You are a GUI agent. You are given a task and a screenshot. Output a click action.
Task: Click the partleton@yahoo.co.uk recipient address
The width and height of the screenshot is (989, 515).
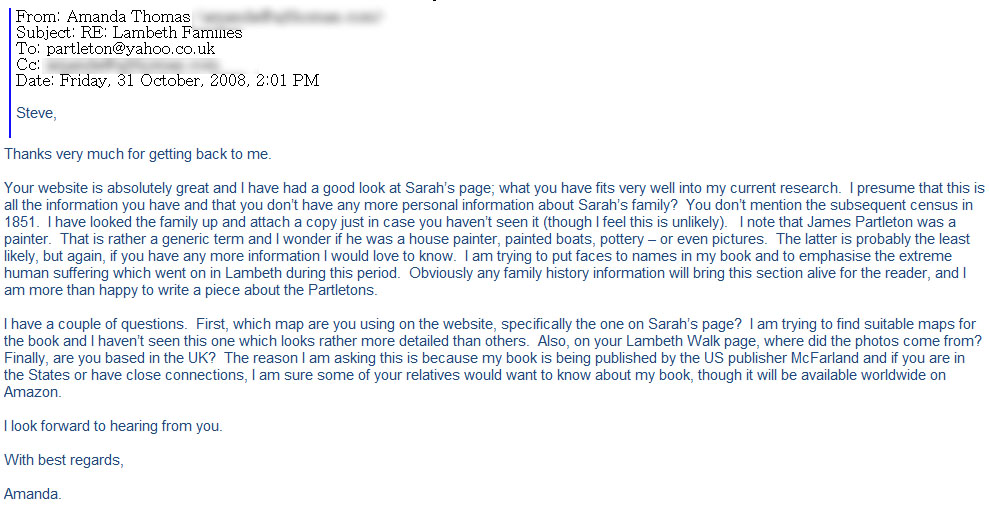pos(131,49)
